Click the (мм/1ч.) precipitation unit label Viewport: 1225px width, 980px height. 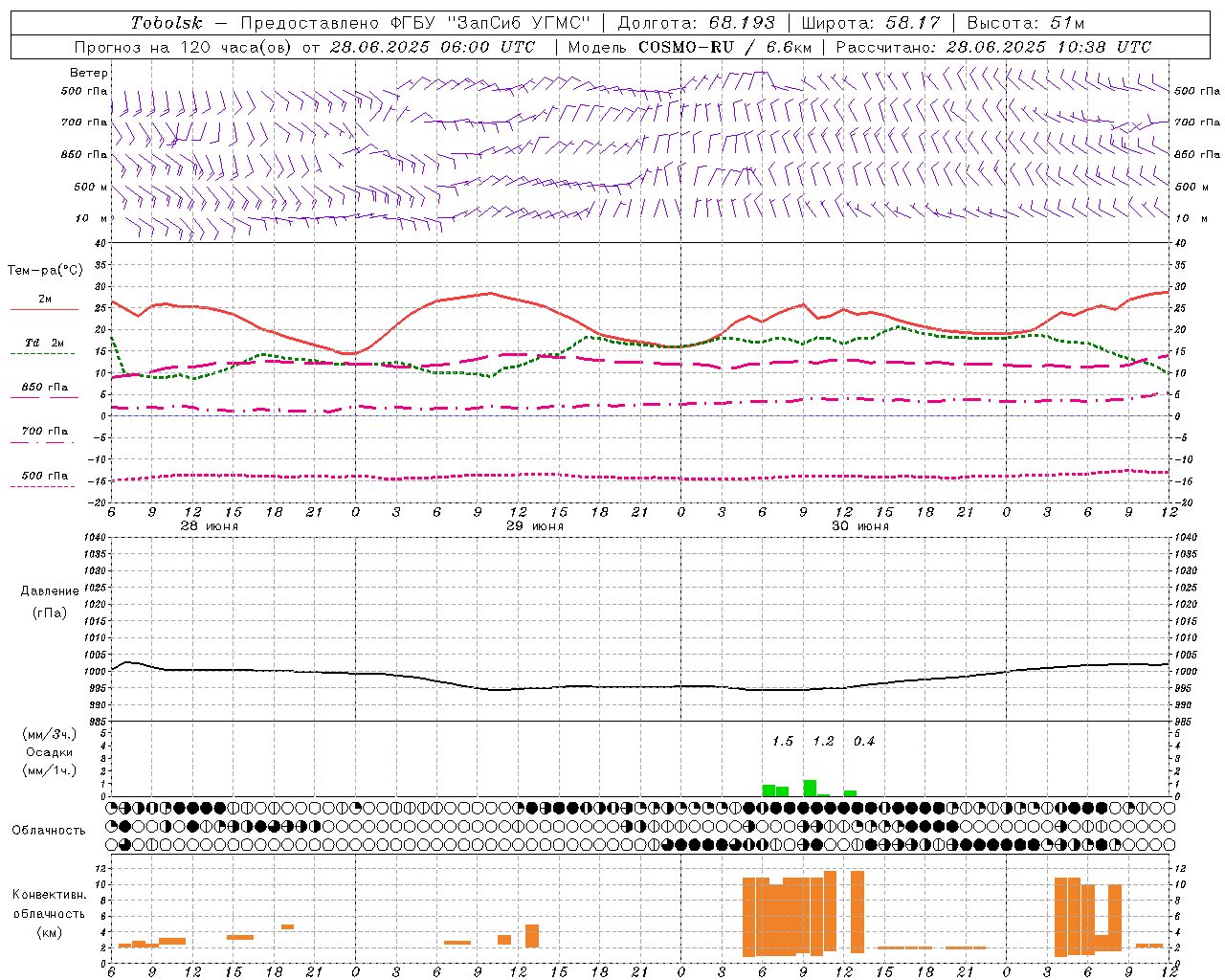(x=50, y=770)
